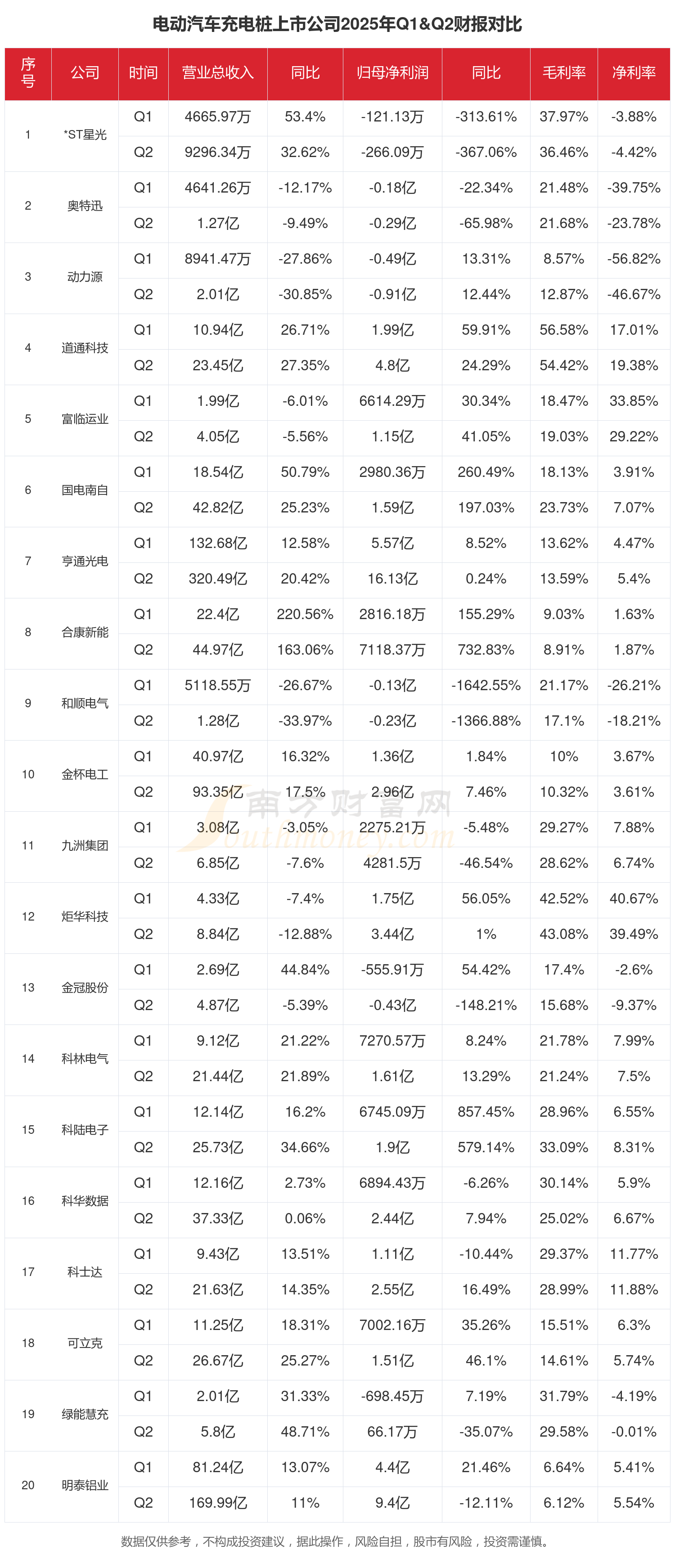The image size is (675, 1568).
Task: Click 169.99亿 revenue value
Action: point(217,1502)
